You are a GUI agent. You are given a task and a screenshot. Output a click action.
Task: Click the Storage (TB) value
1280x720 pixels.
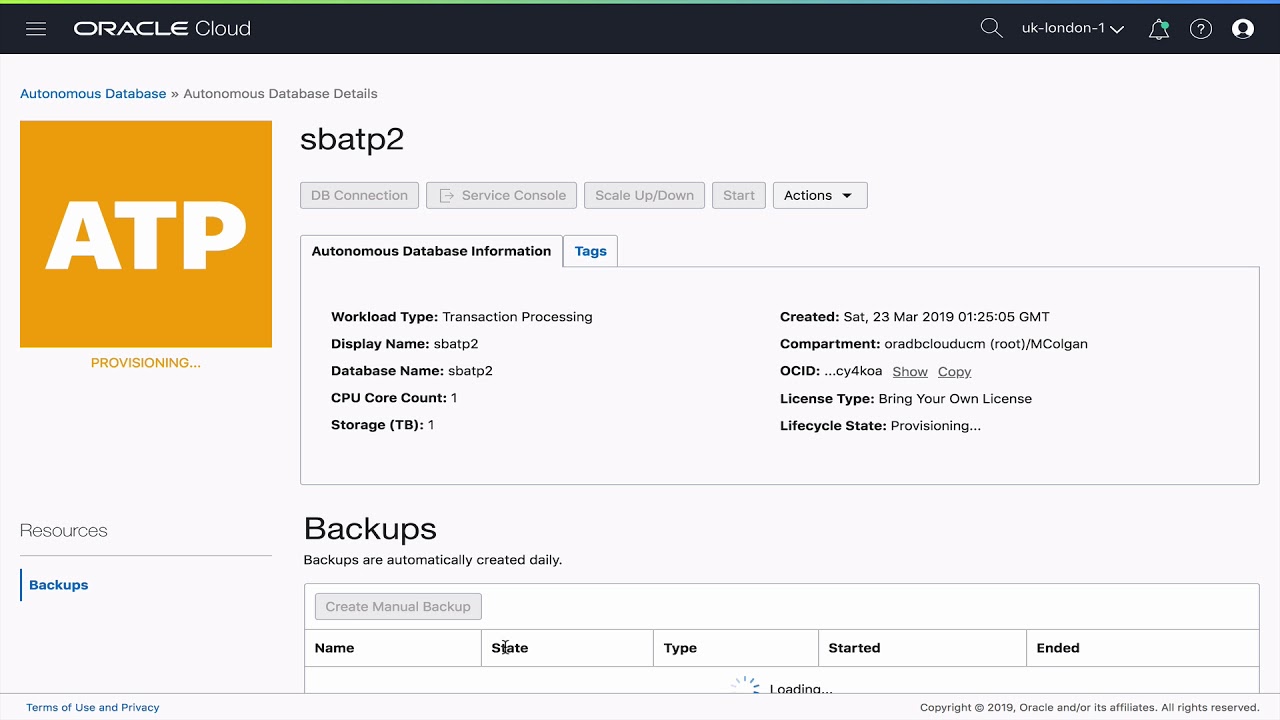coord(431,425)
